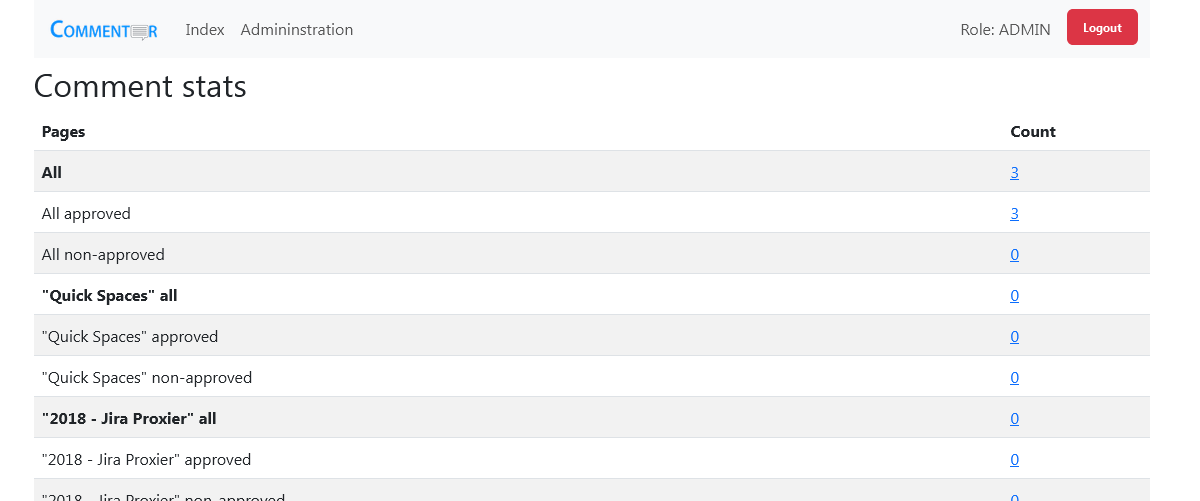Select the "Quick Spaces" all row label

tap(110, 295)
